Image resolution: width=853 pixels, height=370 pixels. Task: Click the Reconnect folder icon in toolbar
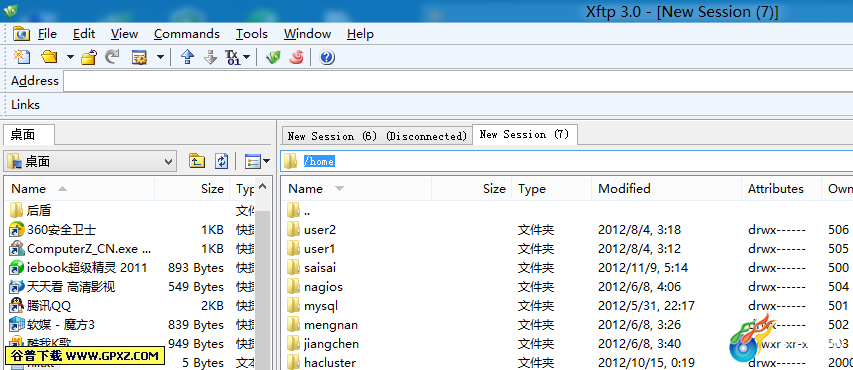click(x=89, y=57)
